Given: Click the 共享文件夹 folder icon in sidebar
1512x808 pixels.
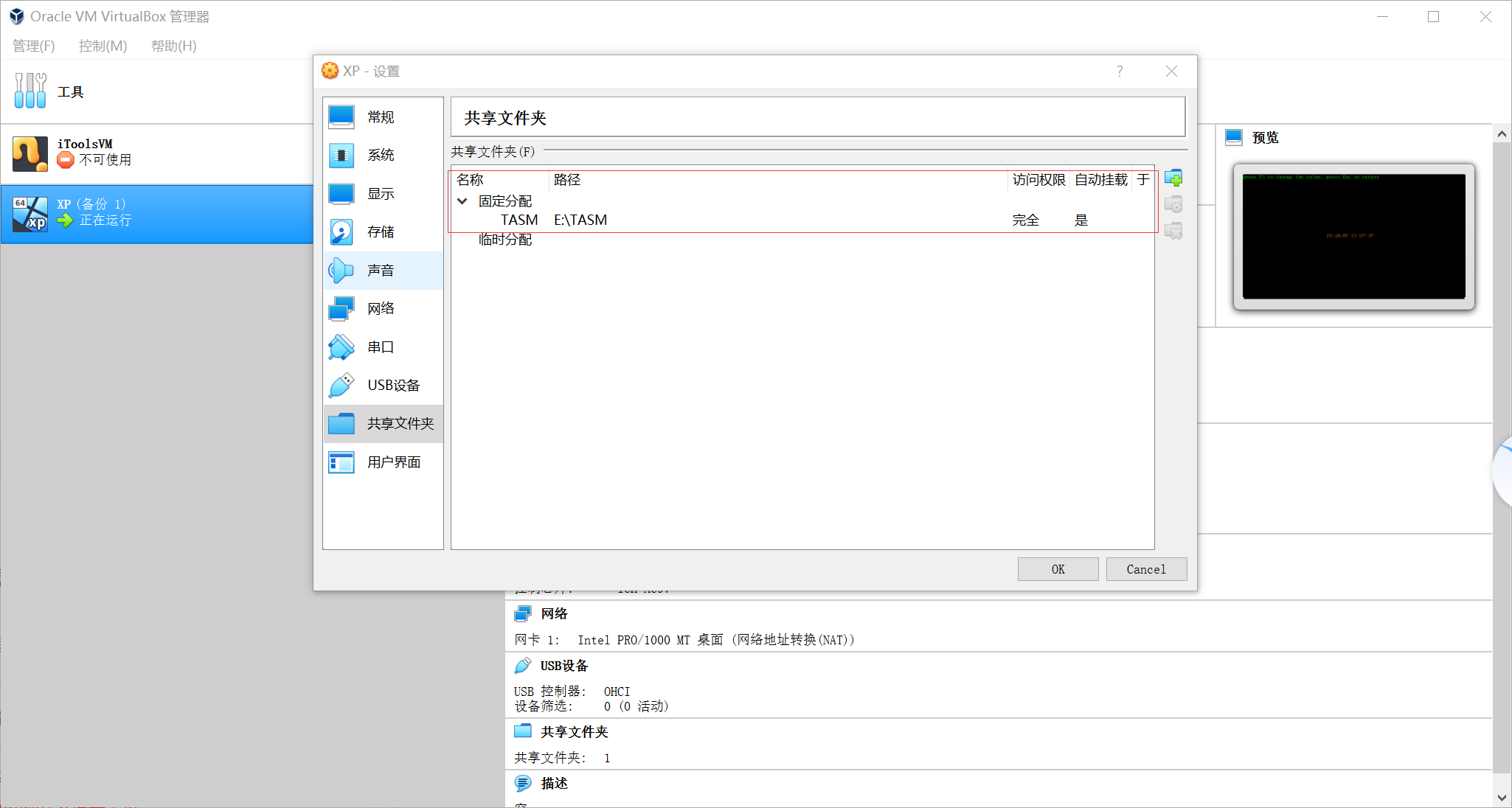Looking at the screenshot, I should pyautogui.click(x=341, y=424).
